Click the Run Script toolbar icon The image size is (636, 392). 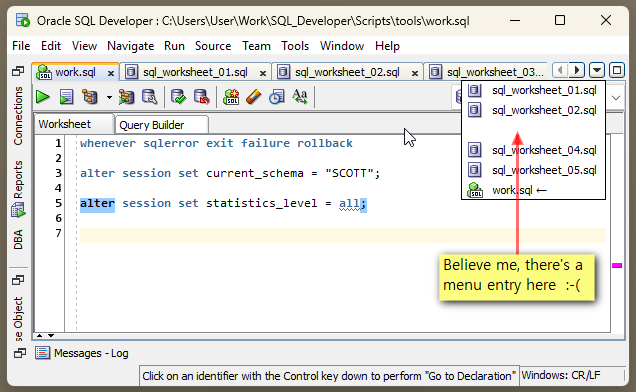(x=66, y=97)
